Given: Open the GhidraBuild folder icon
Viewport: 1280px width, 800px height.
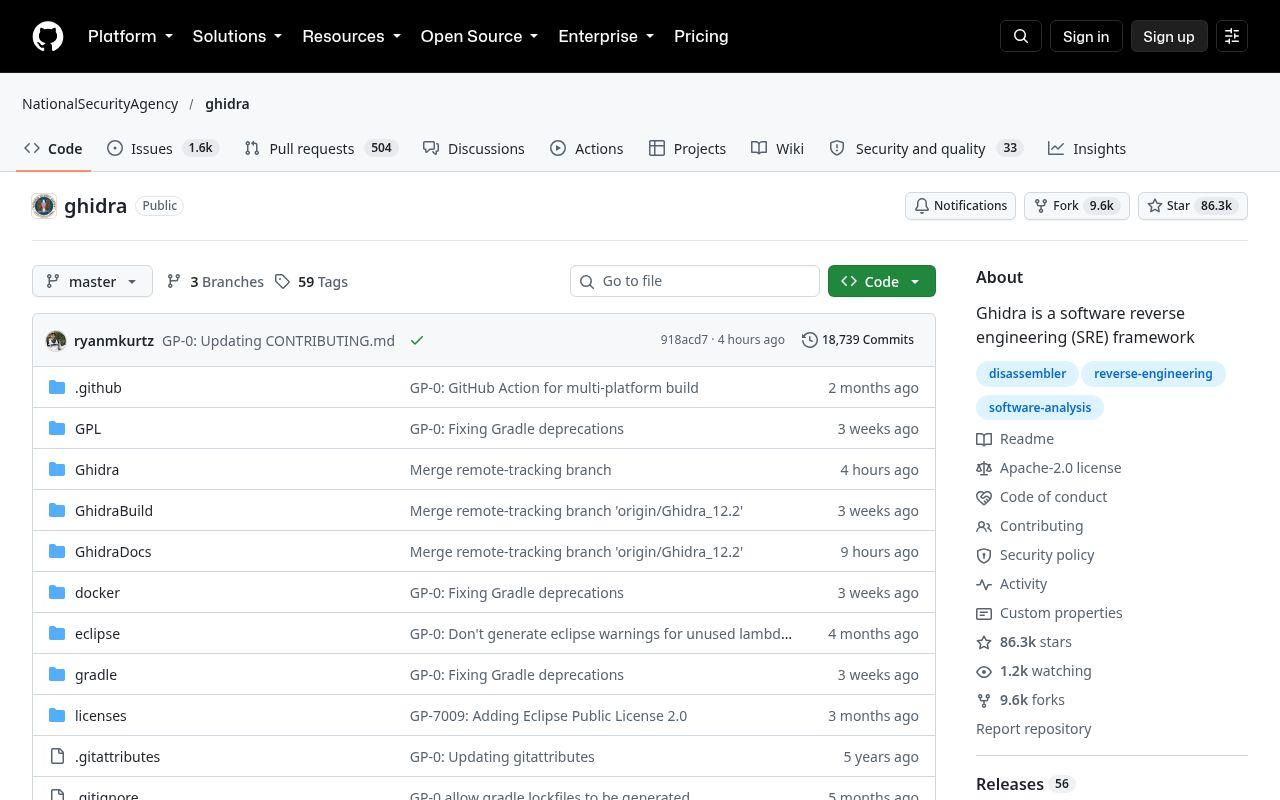Looking at the screenshot, I should pyautogui.click(x=57, y=510).
